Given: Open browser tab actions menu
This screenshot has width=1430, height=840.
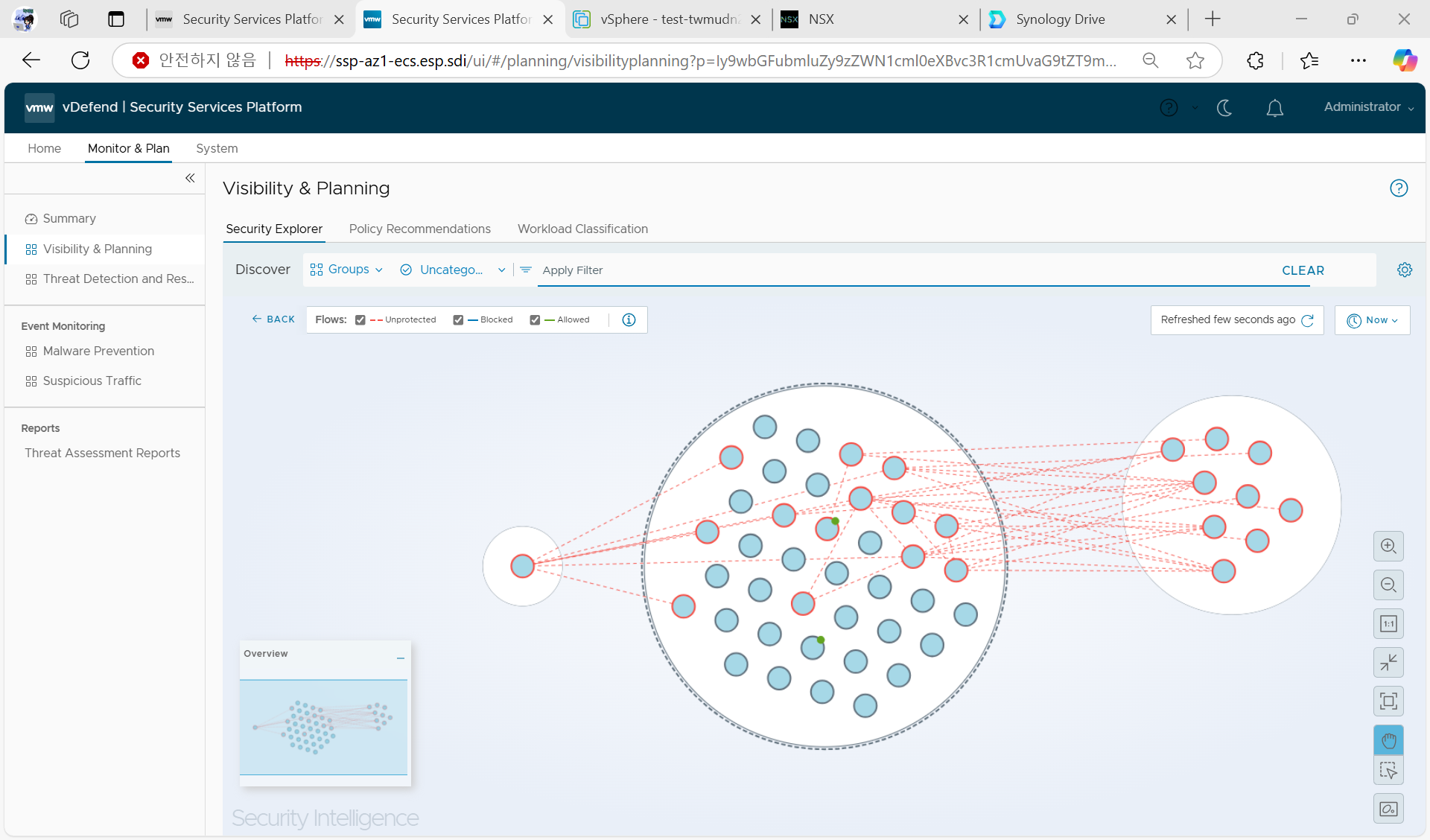Looking at the screenshot, I should click(x=116, y=19).
